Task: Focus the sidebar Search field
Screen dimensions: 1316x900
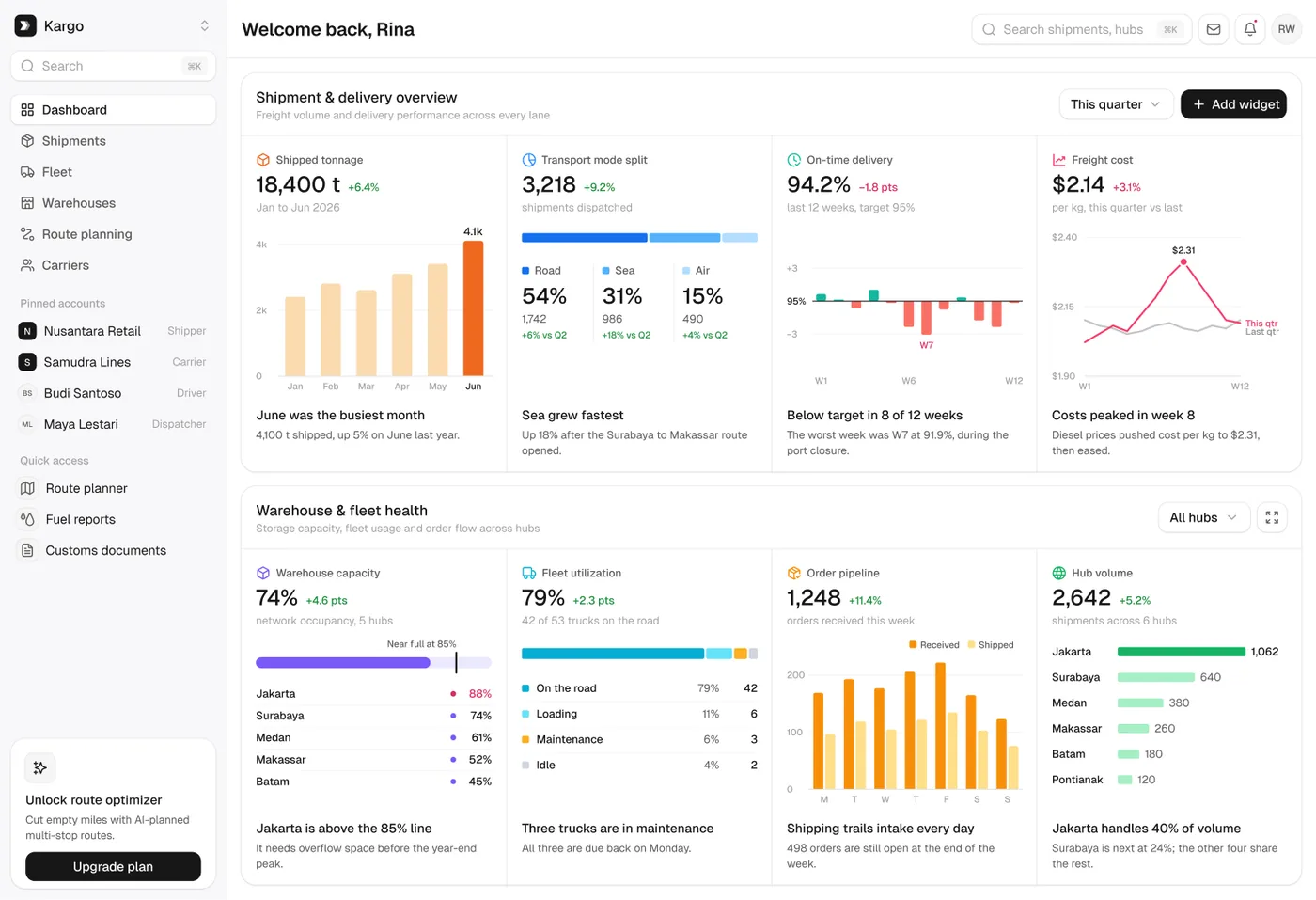Action: pyautogui.click(x=113, y=66)
